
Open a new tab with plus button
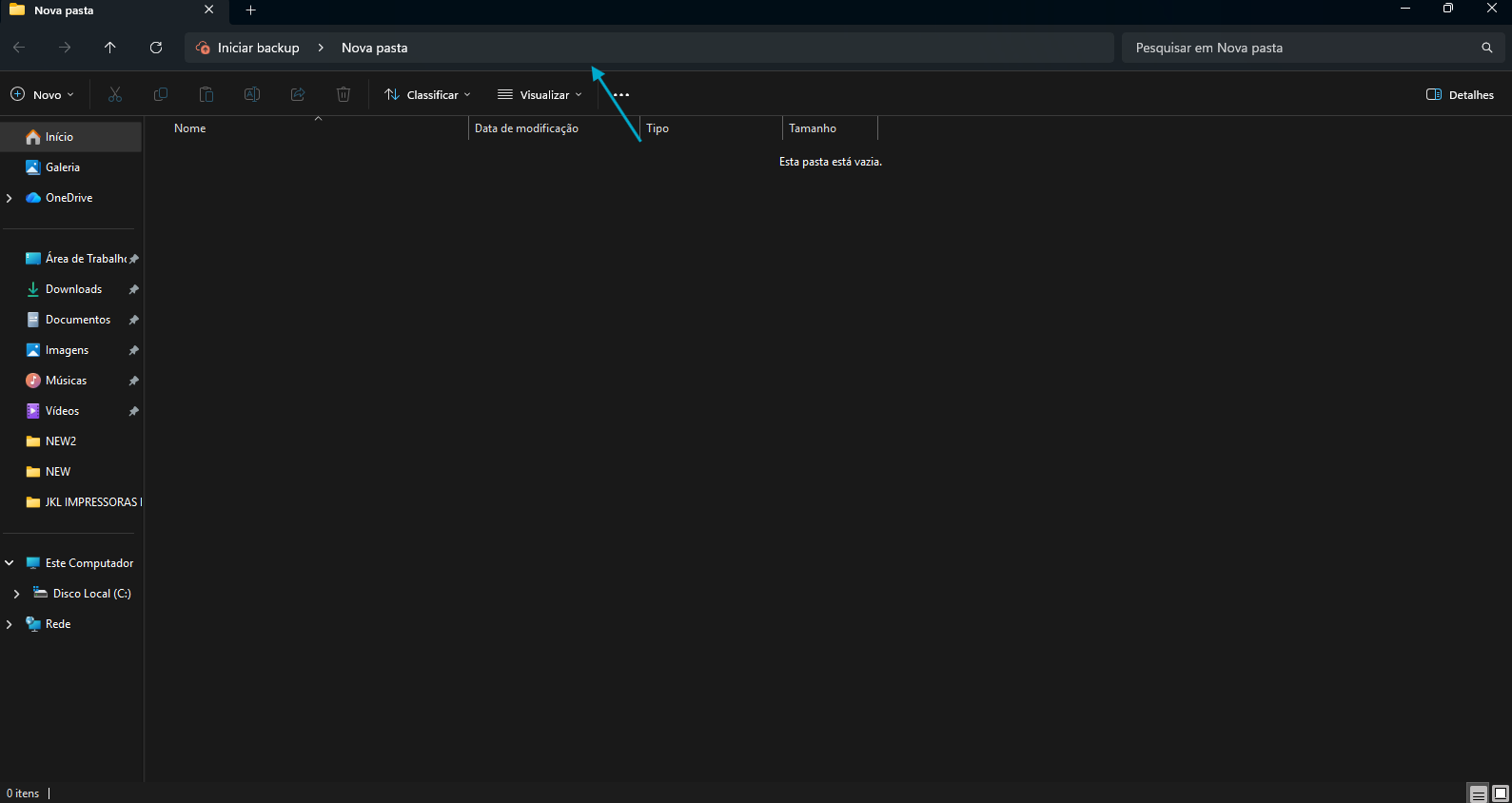coord(251,10)
